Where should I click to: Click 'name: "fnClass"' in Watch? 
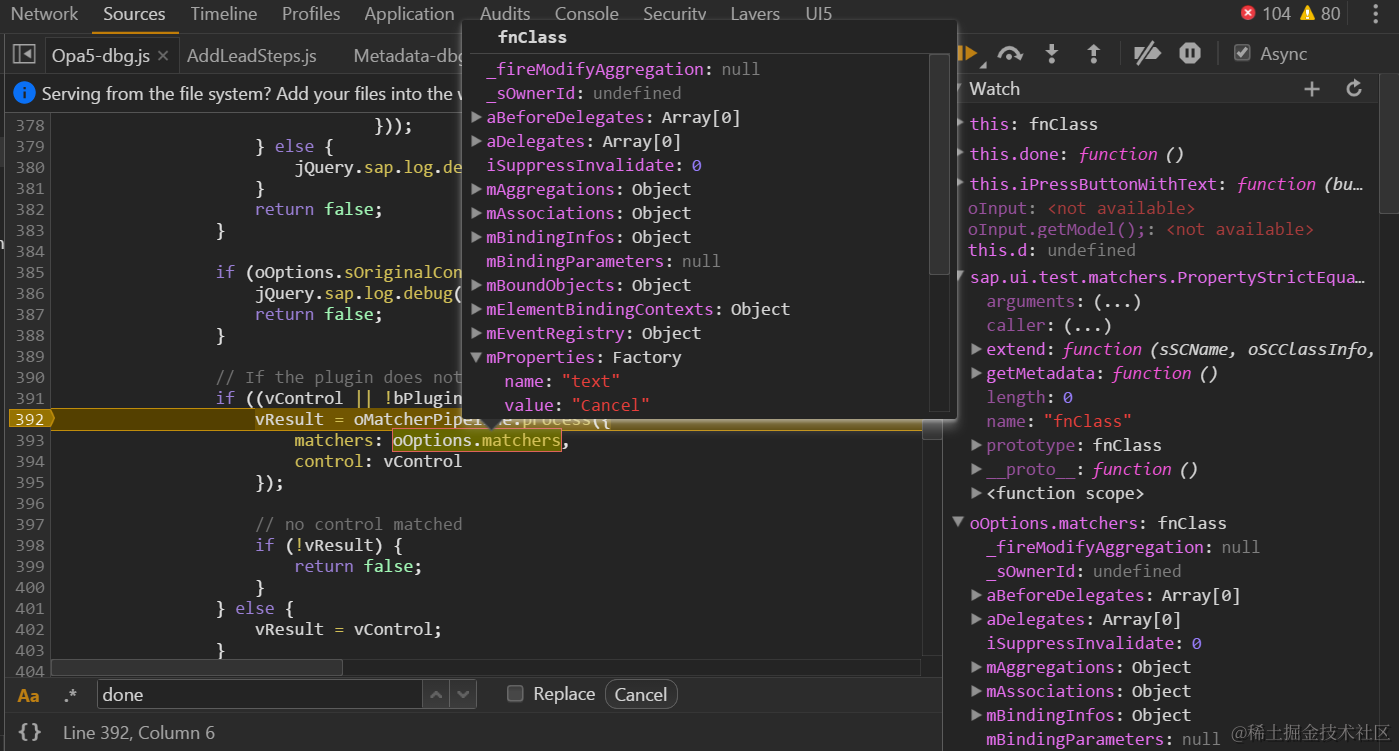click(x=1060, y=421)
